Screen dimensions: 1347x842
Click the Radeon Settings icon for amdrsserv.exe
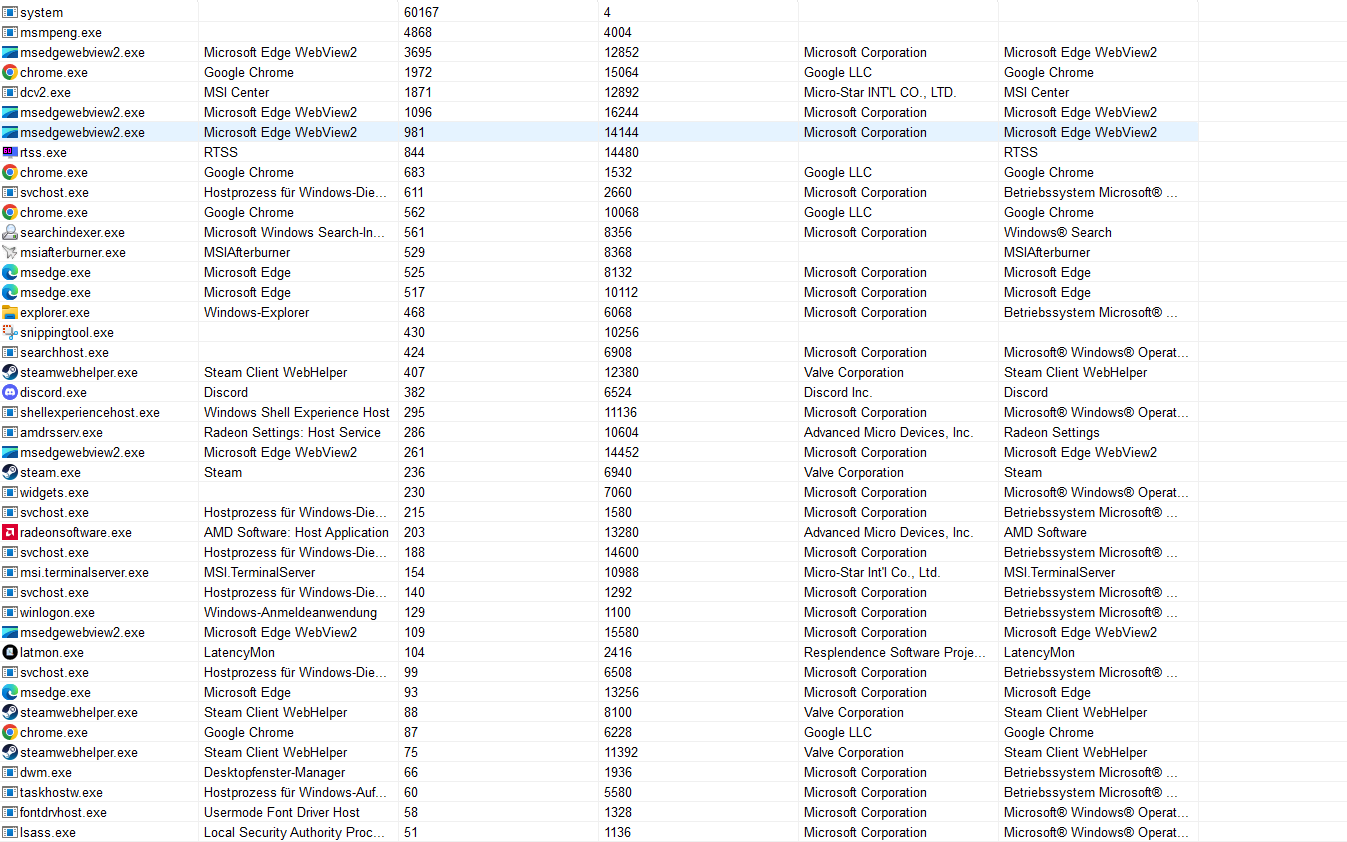coord(10,432)
